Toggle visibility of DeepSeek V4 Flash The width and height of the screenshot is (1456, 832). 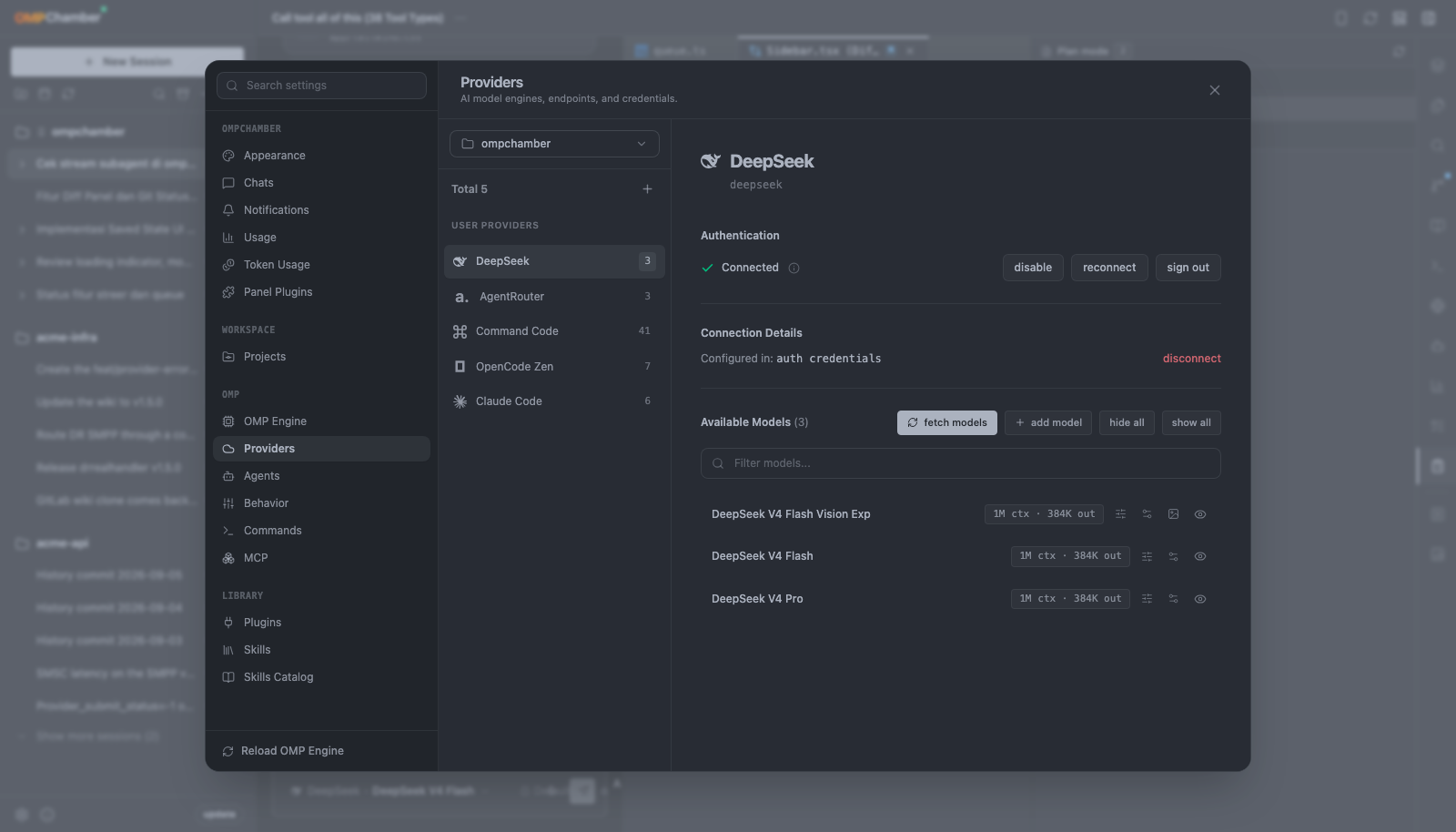1200,556
